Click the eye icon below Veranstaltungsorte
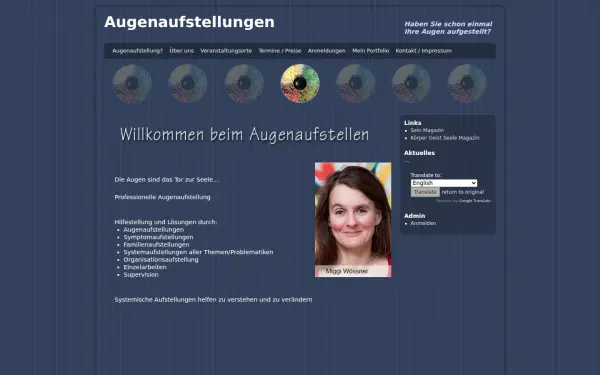This screenshot has width=600, height=375. click(244, 83)
